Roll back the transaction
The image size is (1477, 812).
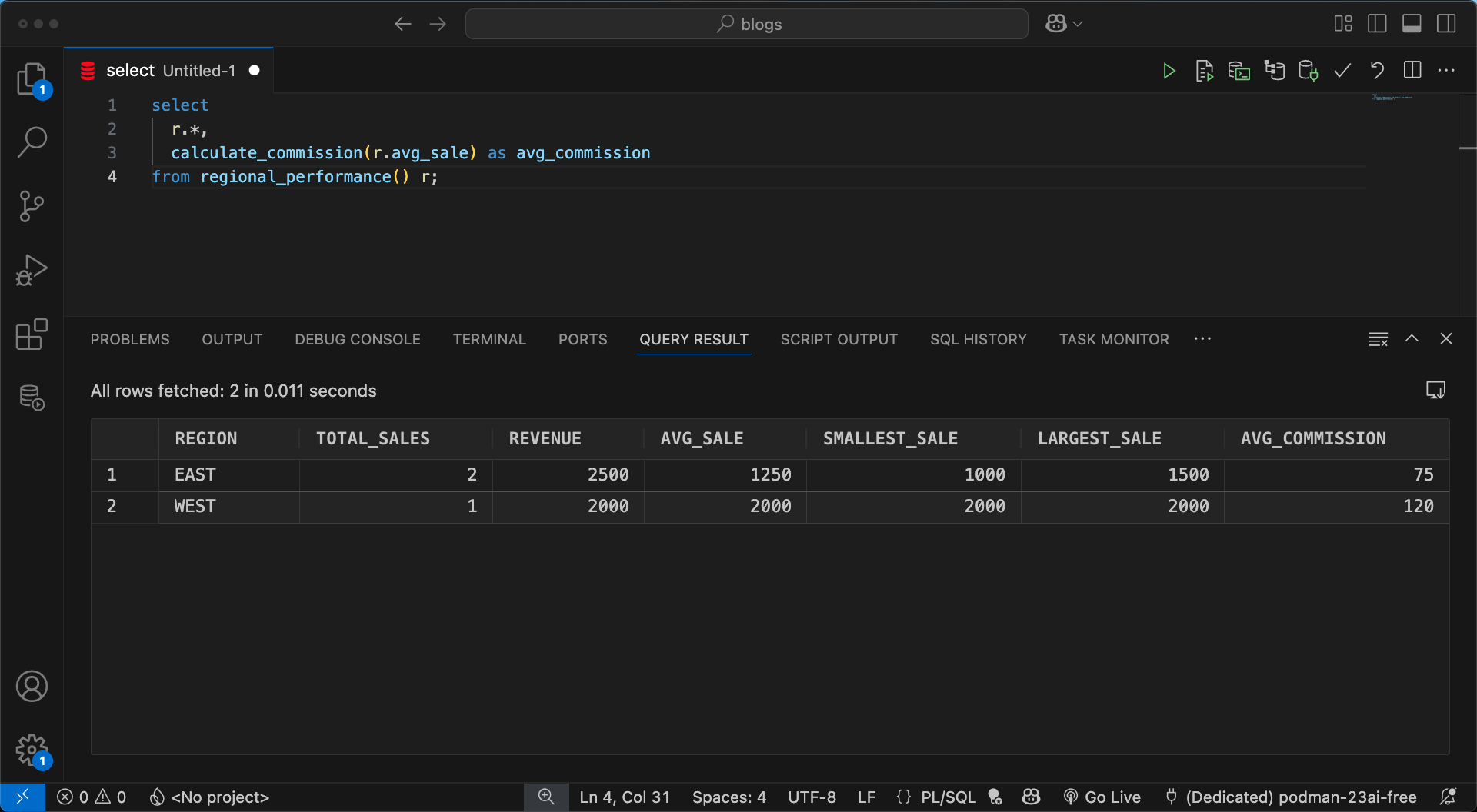pos(1377,71)
